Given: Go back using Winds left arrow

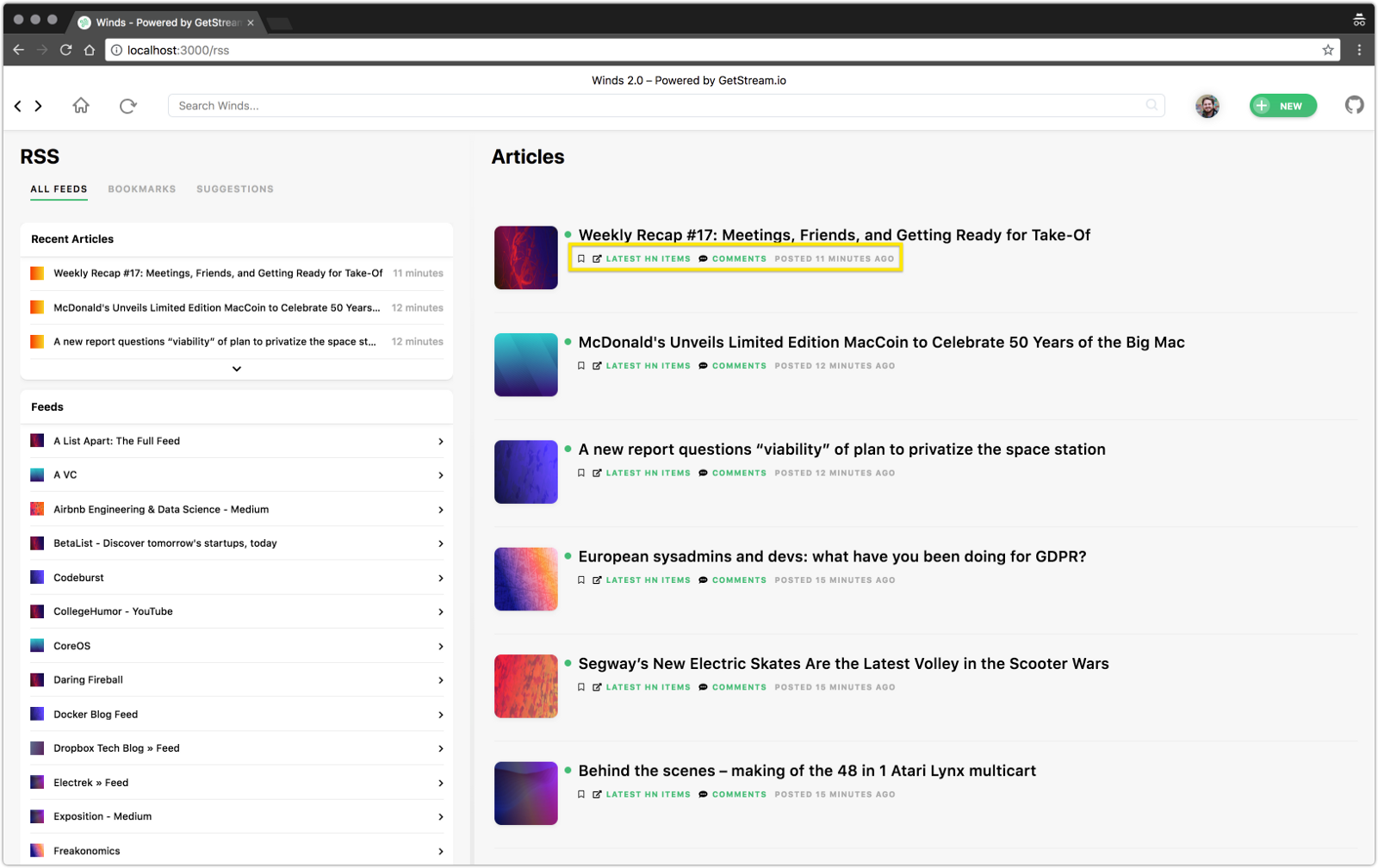Looking at the screenshot, I should (x=18, y=106).
